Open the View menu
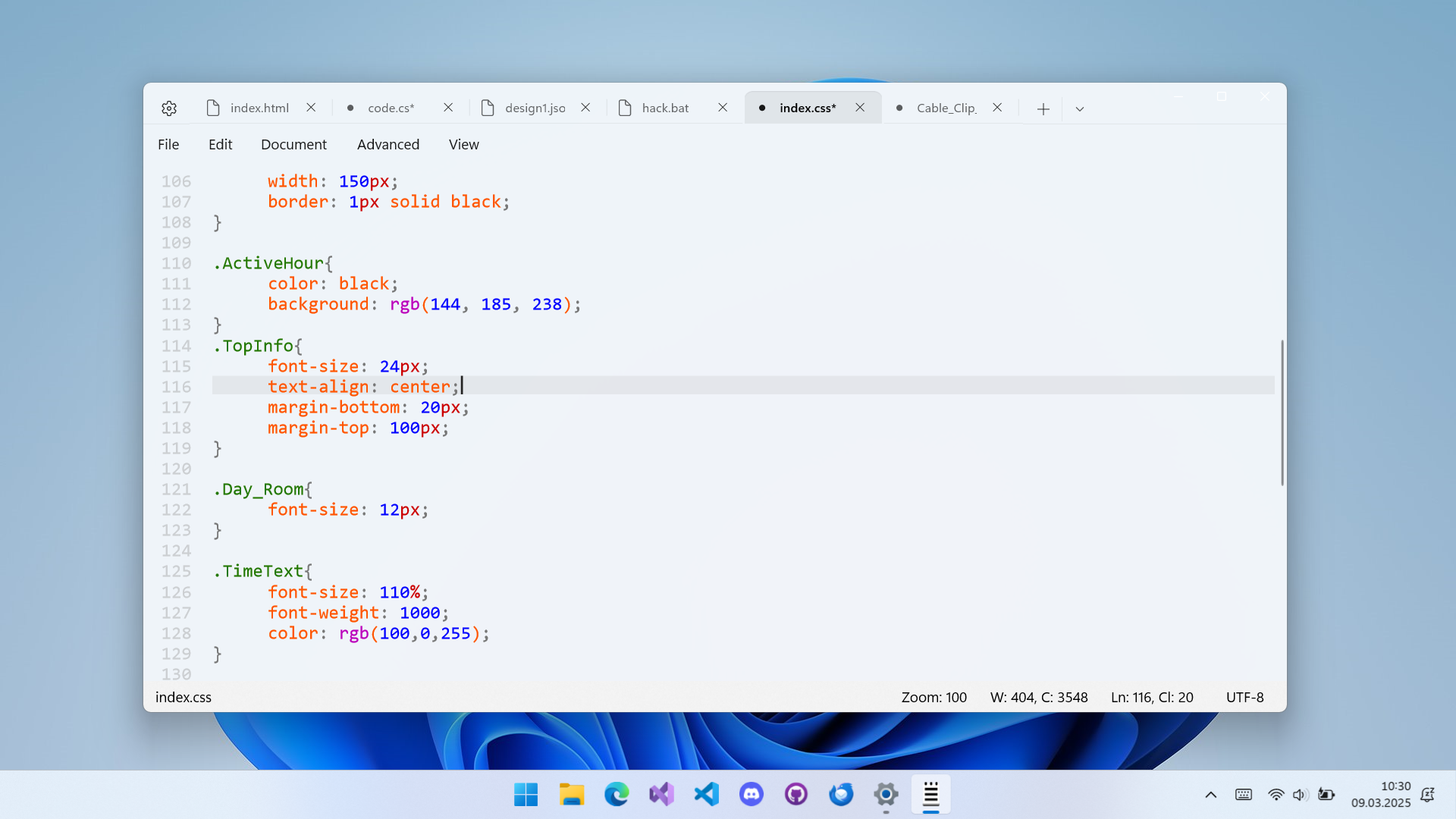1456x819 pixels. [464, 145]
